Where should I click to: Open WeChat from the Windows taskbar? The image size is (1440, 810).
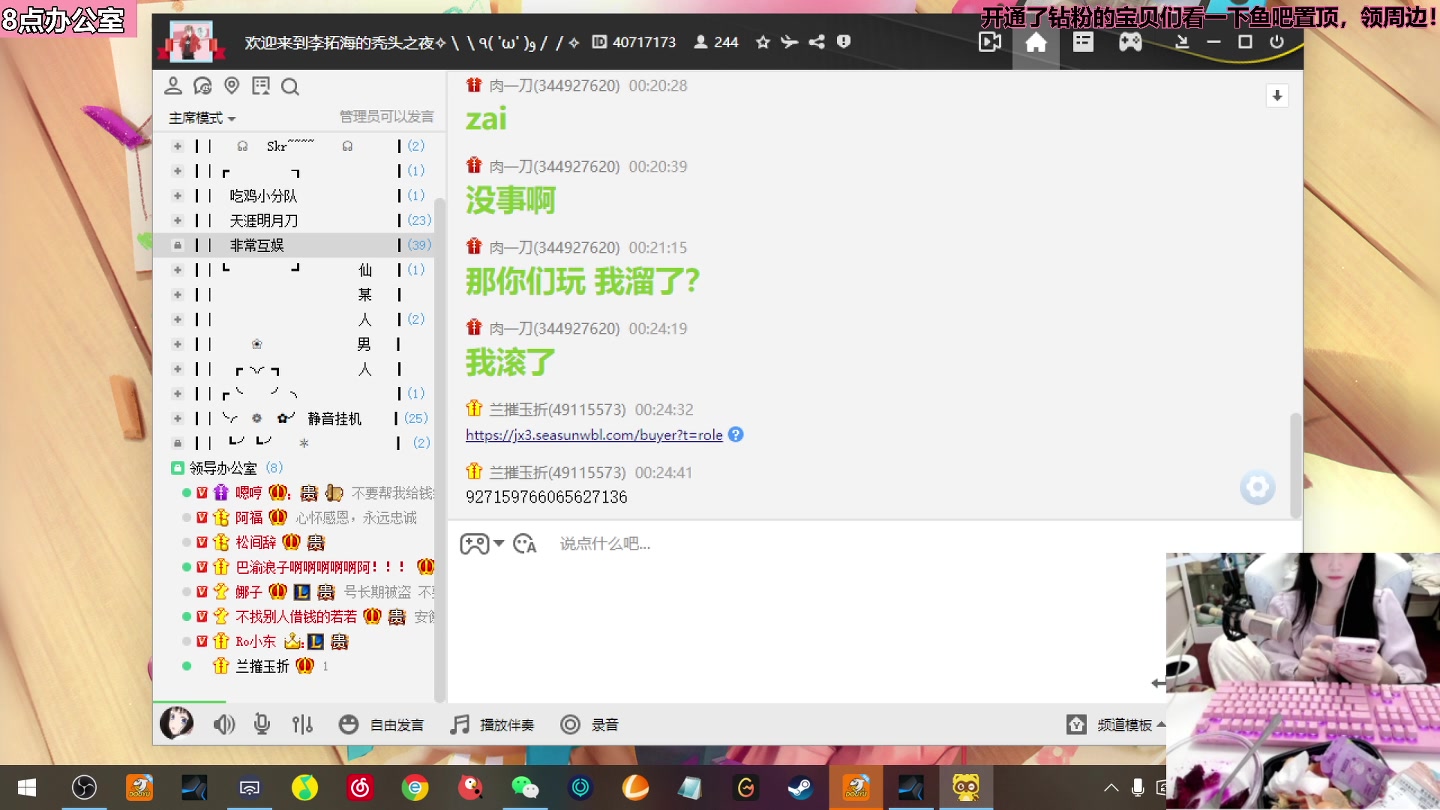pyautogui.click(x=525, y=787)
